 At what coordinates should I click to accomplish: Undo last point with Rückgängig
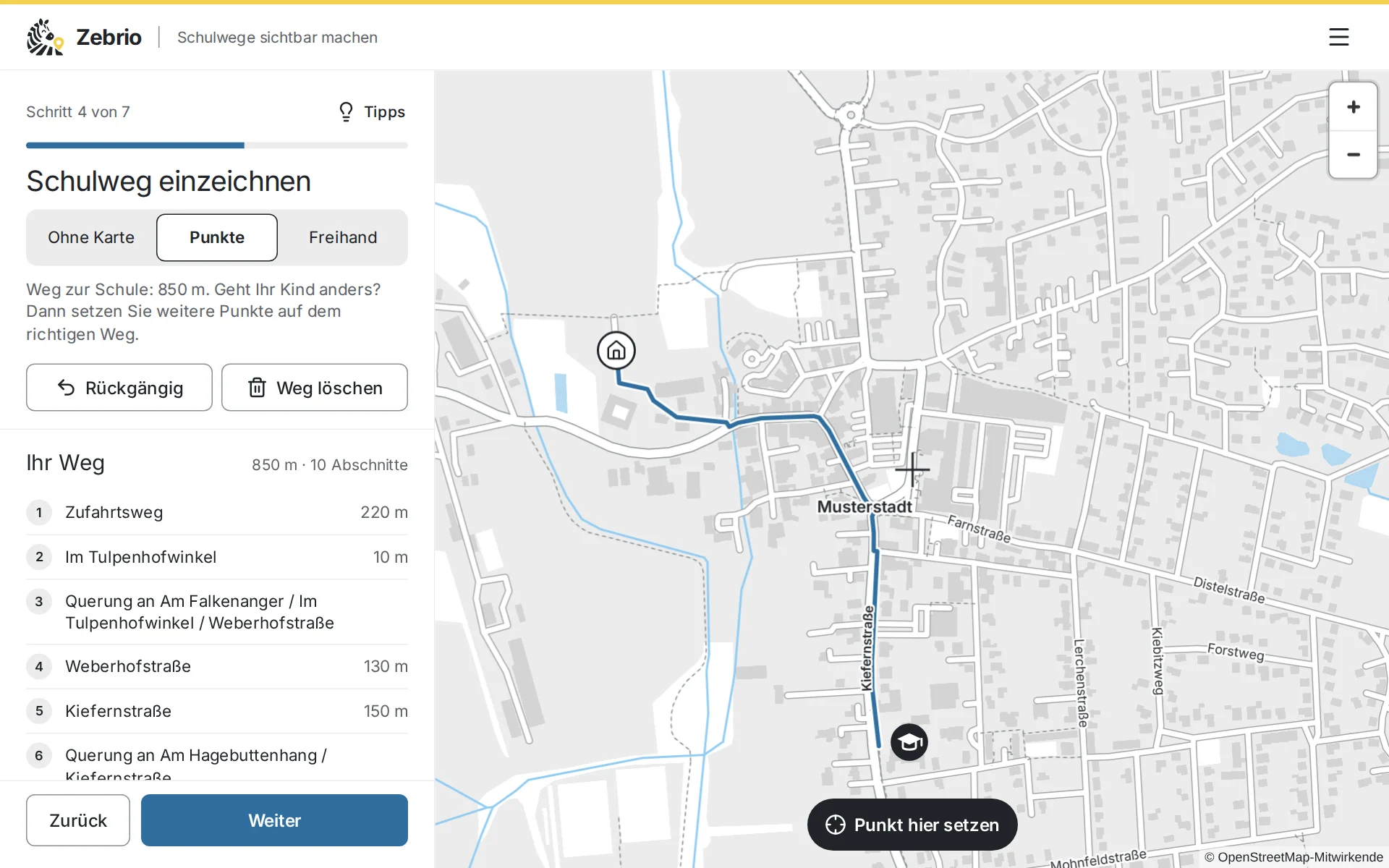coord(119,388)
